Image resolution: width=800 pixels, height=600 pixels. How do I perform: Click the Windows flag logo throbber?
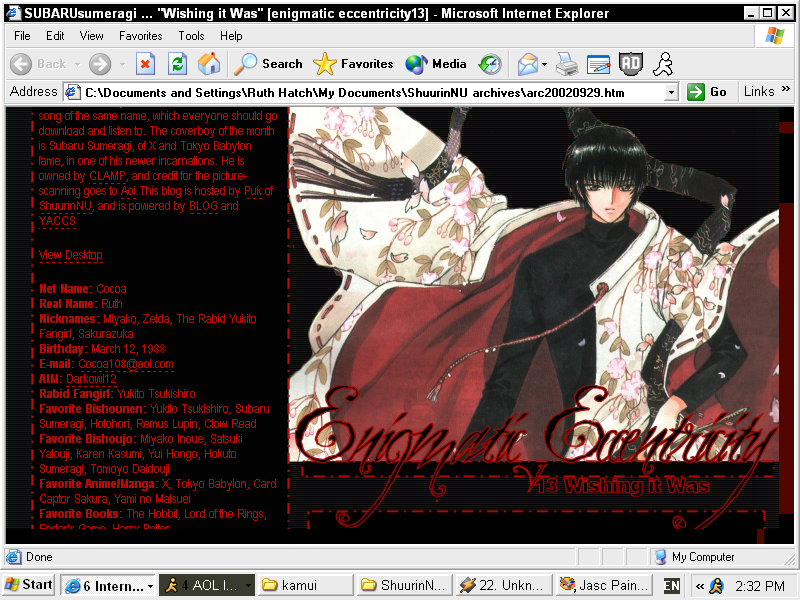[x=774, y=36]
